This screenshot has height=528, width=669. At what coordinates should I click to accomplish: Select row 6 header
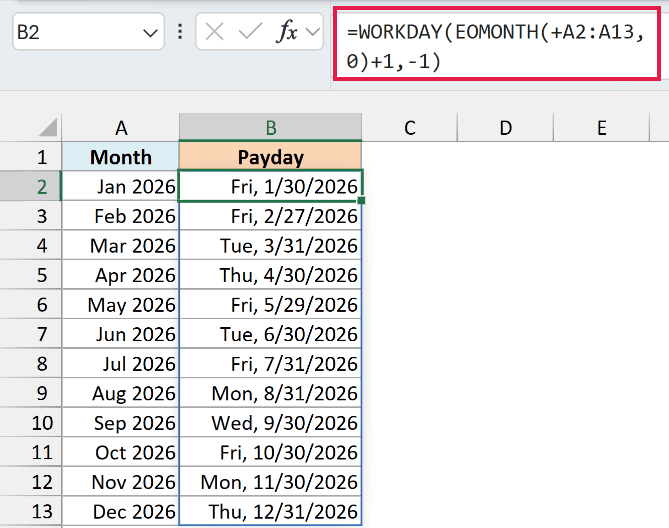(x=31, y=304)
